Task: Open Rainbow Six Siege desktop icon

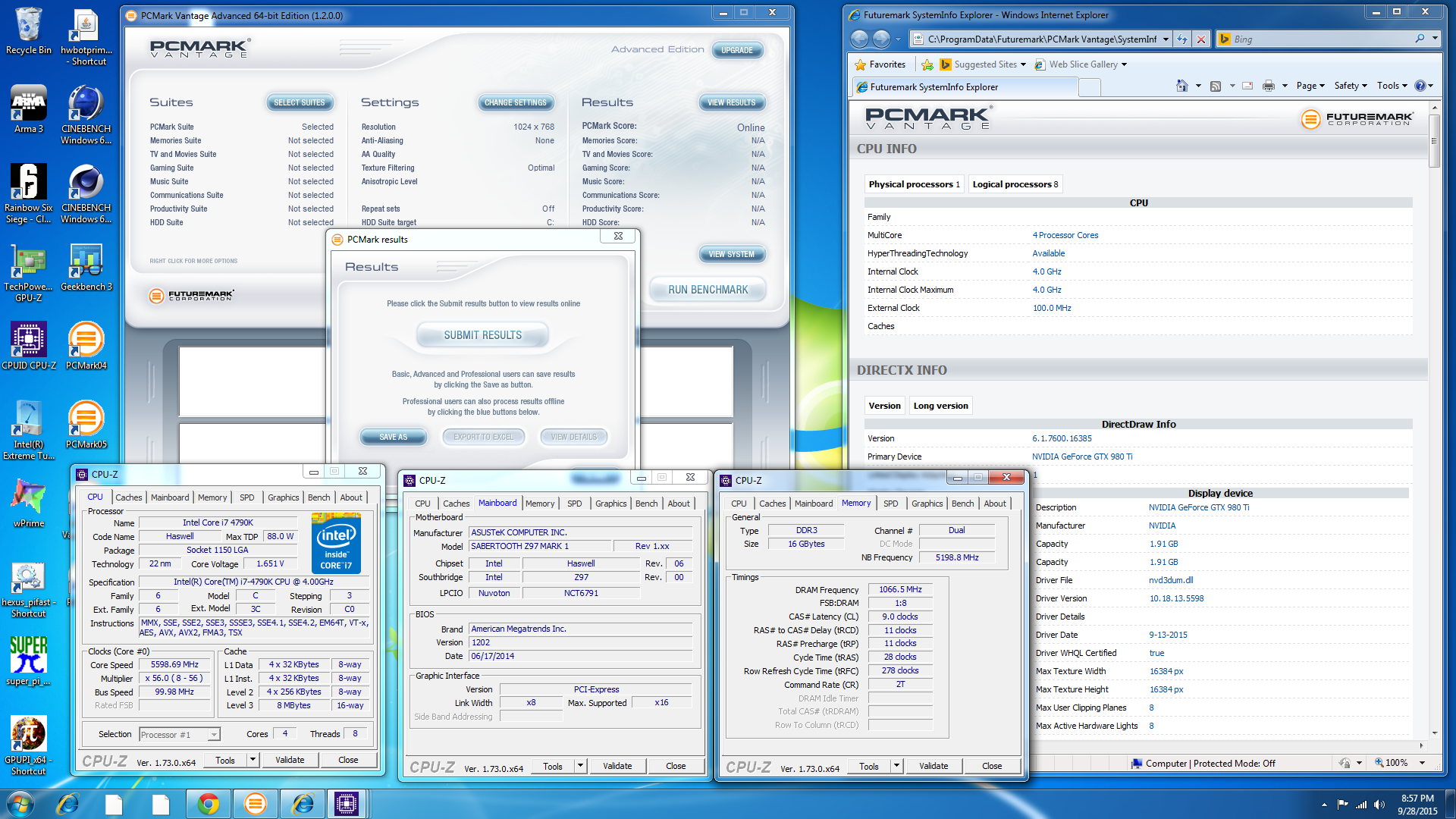Action: tap(29, 193)
